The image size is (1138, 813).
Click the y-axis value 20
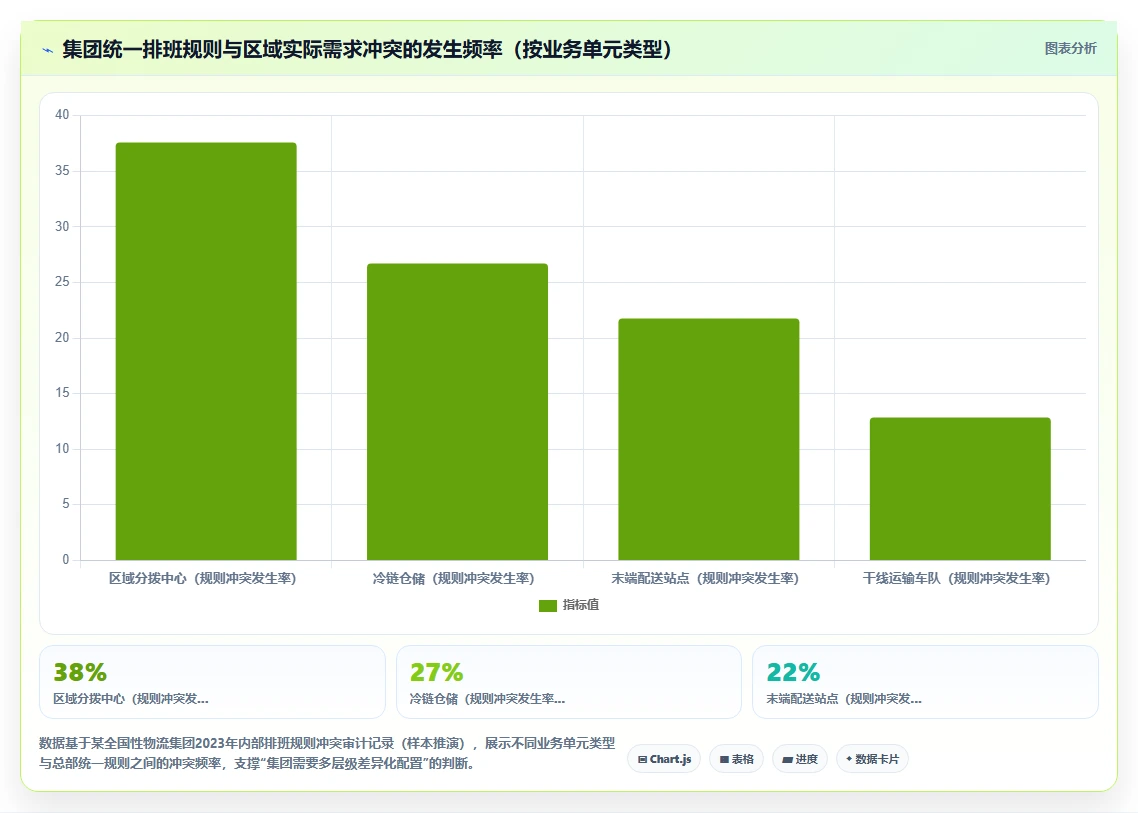[62, 338]
